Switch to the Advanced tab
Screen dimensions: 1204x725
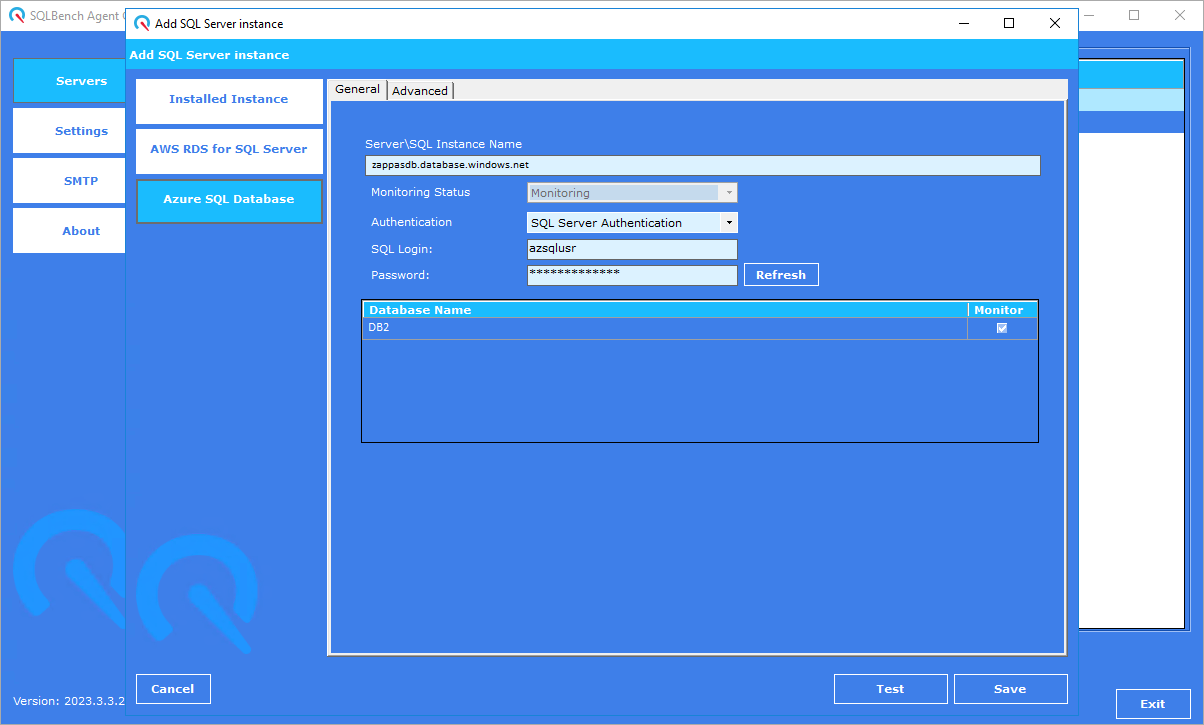tap(420, 91)
